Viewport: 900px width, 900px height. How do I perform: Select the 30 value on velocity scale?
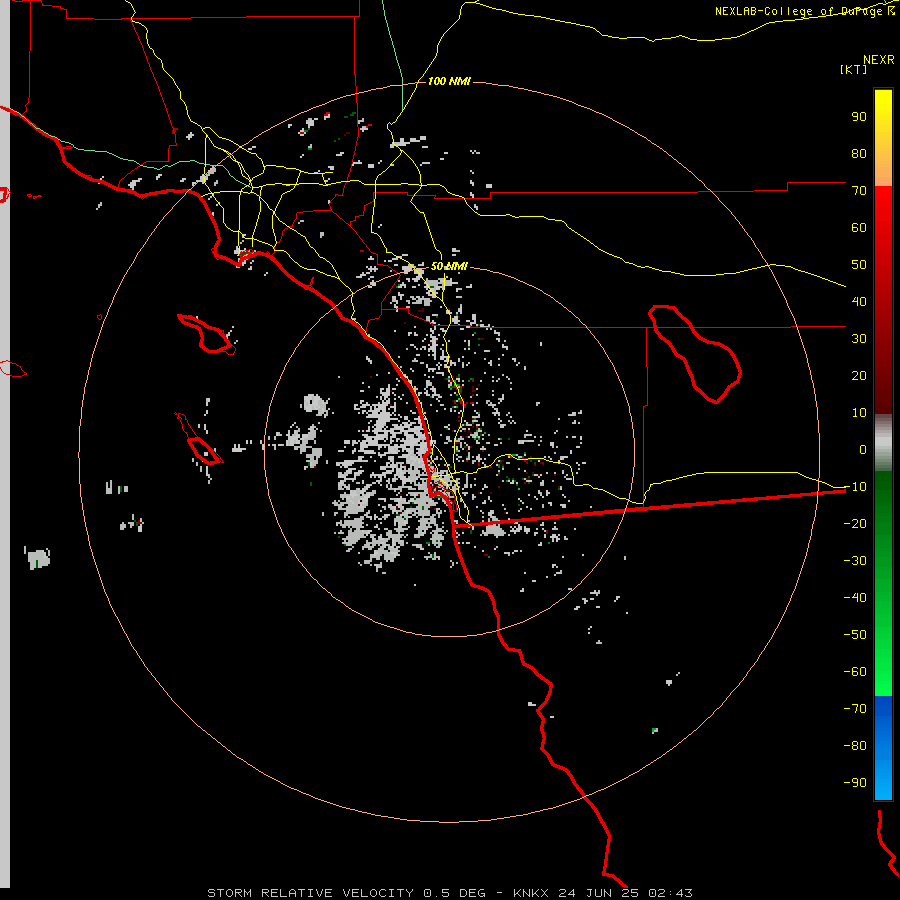pyautogui.click(x=859, y=339)
